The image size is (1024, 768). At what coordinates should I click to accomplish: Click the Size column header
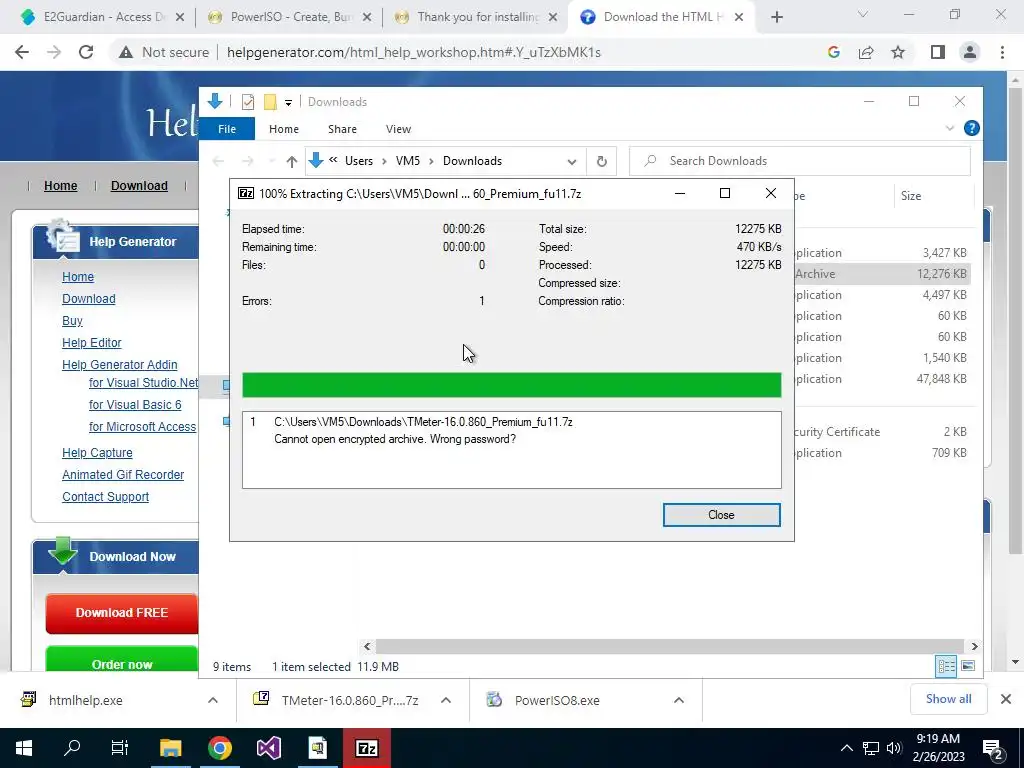point(910,196)
